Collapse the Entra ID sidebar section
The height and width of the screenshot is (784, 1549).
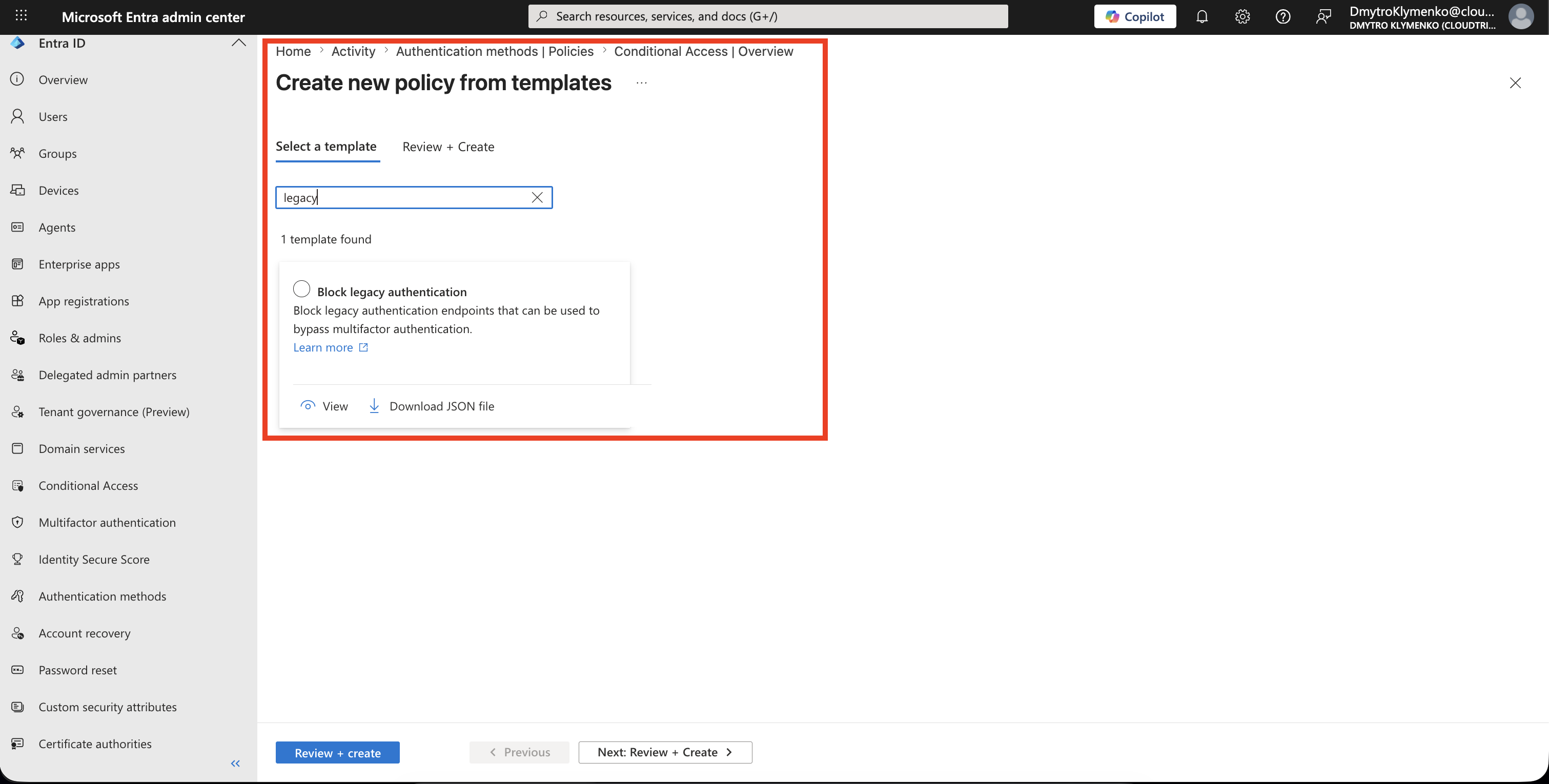coord(239,43)
